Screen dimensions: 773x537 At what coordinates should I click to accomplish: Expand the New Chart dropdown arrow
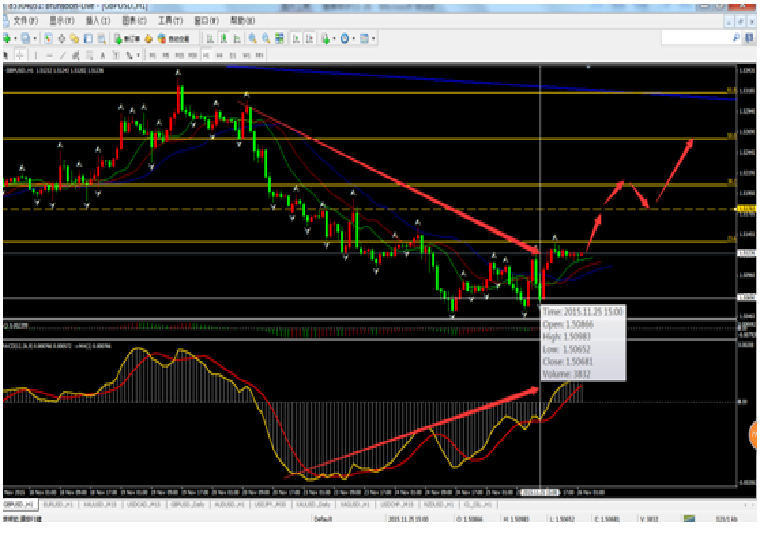click(x=15, y=39)
